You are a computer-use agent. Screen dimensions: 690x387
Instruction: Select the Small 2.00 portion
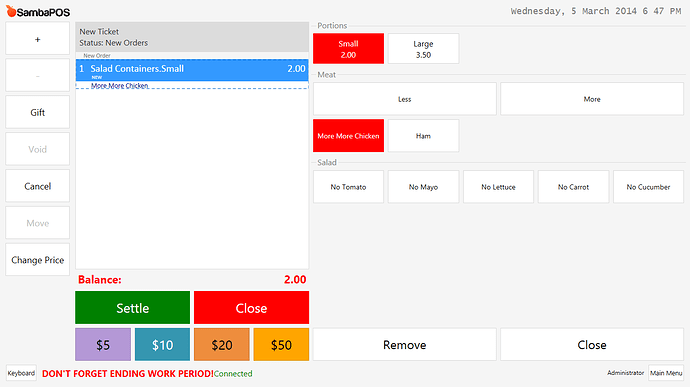coord(348,49)
